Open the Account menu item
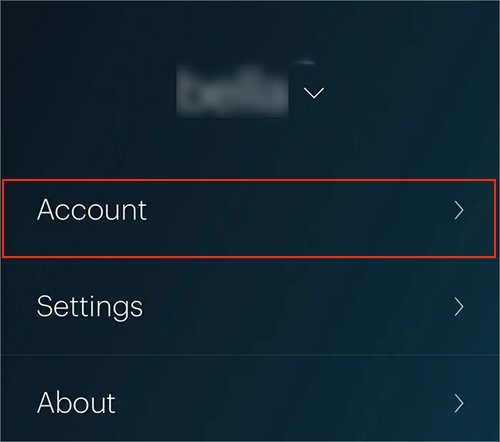Viewport: 500px width, 442px height. click(x=249, y=218)
